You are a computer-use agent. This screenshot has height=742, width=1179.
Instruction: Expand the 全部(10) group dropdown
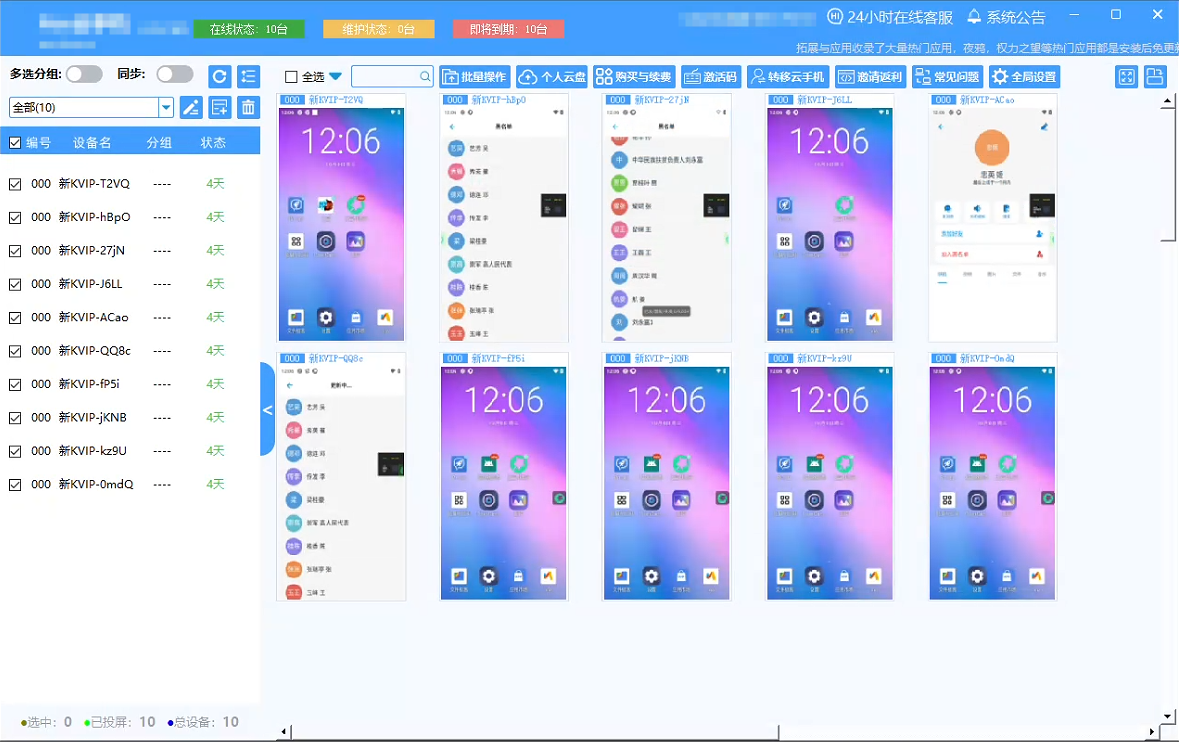[x=166, y=108]
